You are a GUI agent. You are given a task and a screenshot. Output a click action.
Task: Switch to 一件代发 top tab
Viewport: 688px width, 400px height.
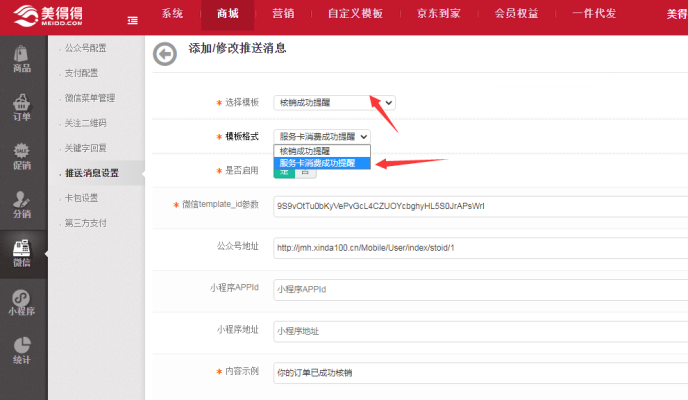(594, 14)
